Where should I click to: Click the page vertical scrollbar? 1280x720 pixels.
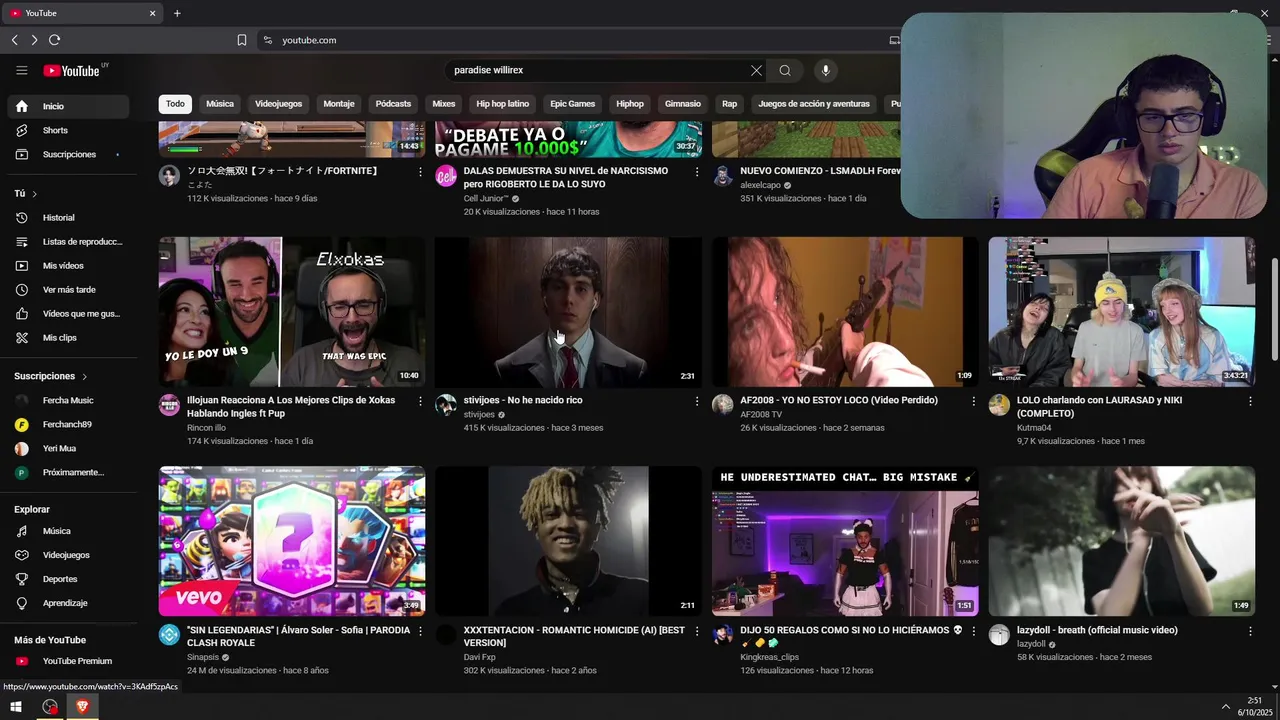click(1274, 310)
